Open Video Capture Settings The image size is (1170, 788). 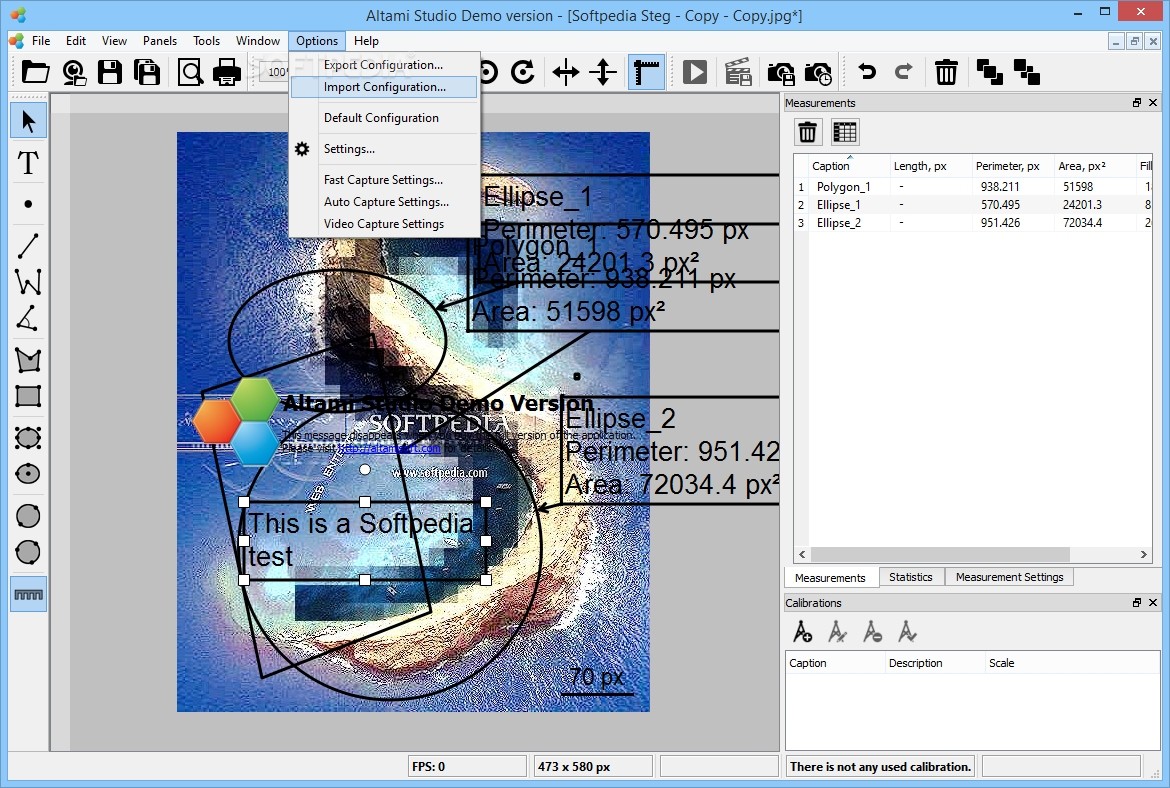click(384, 224)
